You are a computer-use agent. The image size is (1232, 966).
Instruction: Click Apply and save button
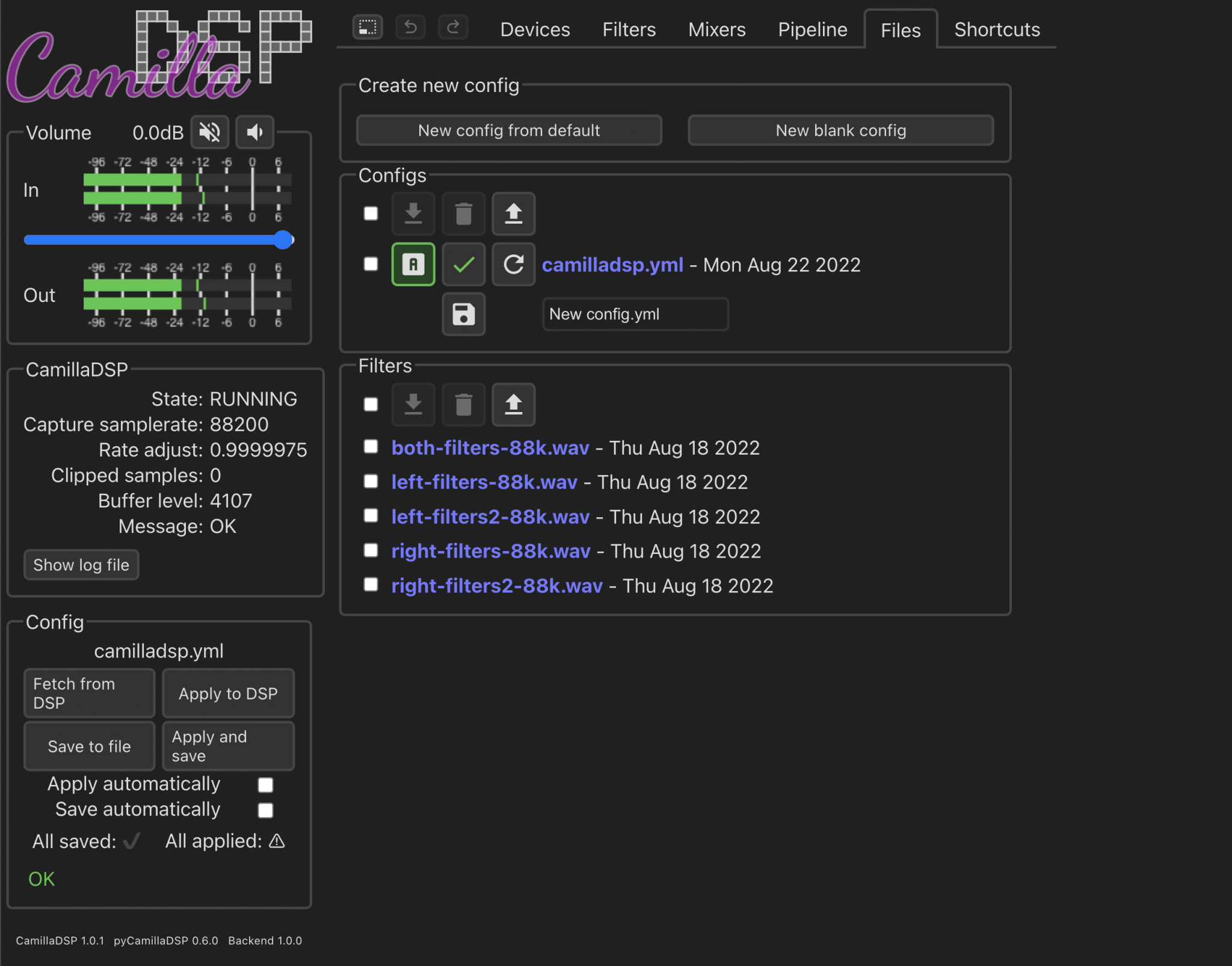point(228,746)
